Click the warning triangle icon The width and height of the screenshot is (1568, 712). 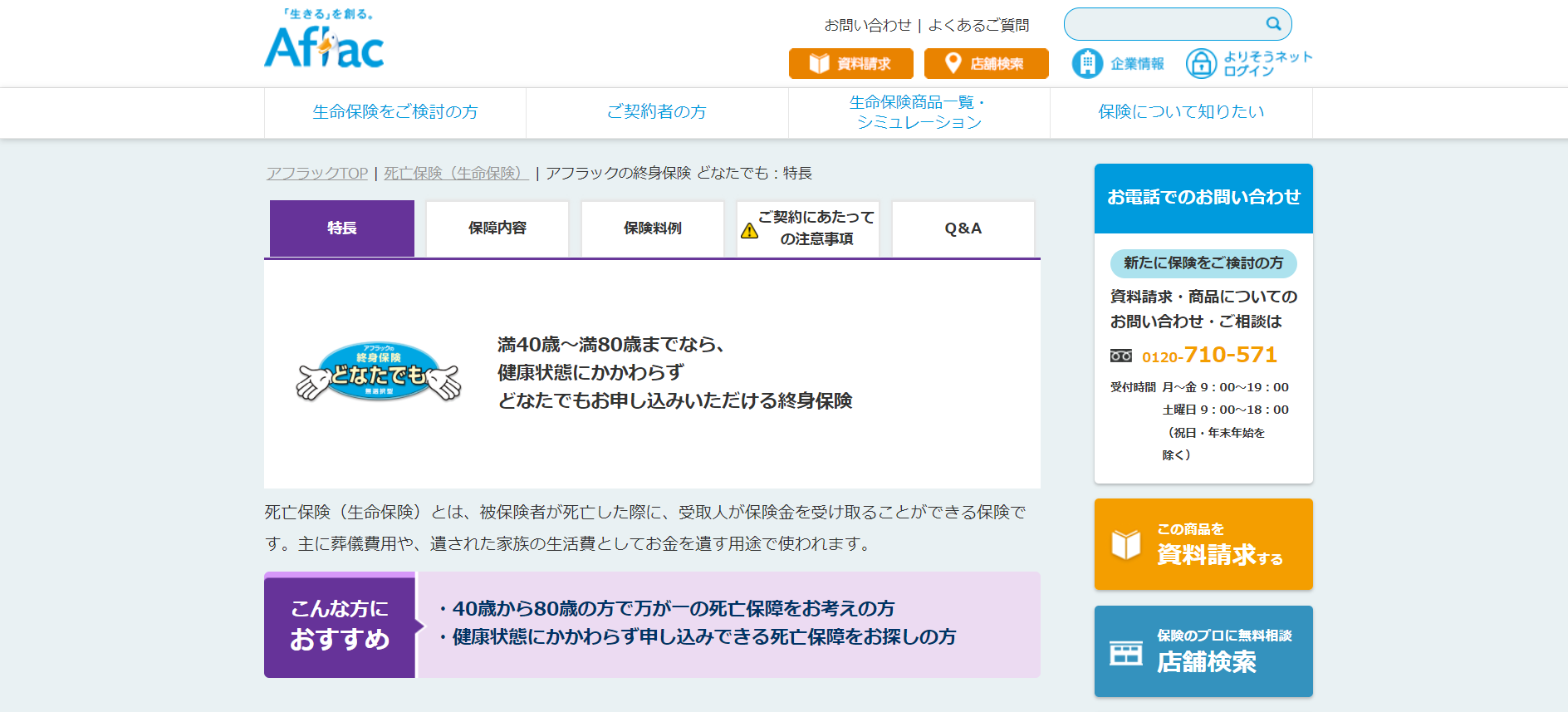pos(749,230)
